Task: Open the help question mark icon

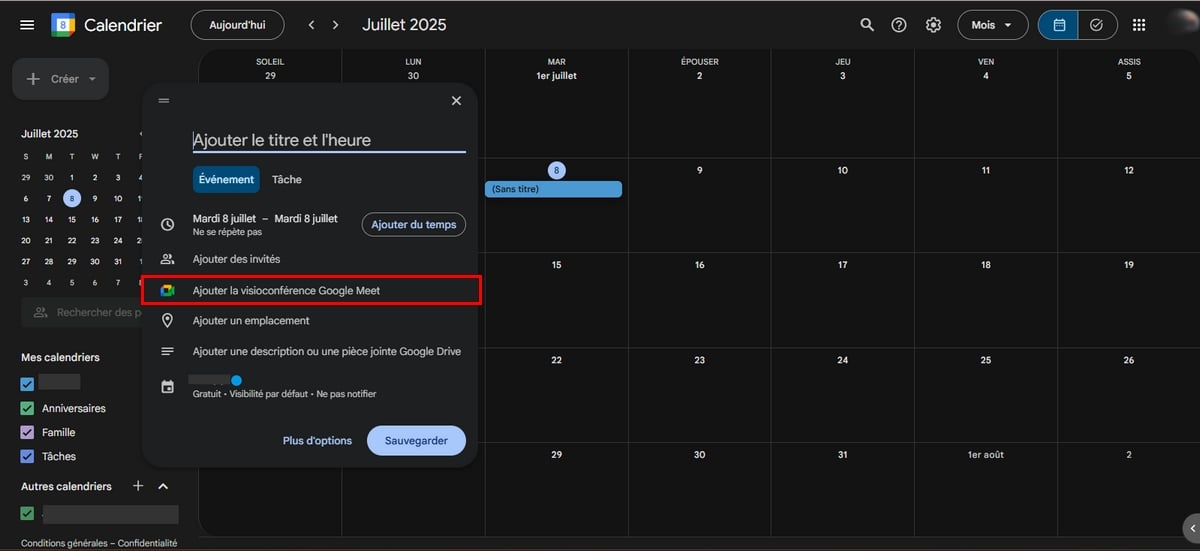Action: [x=899, y=25]
